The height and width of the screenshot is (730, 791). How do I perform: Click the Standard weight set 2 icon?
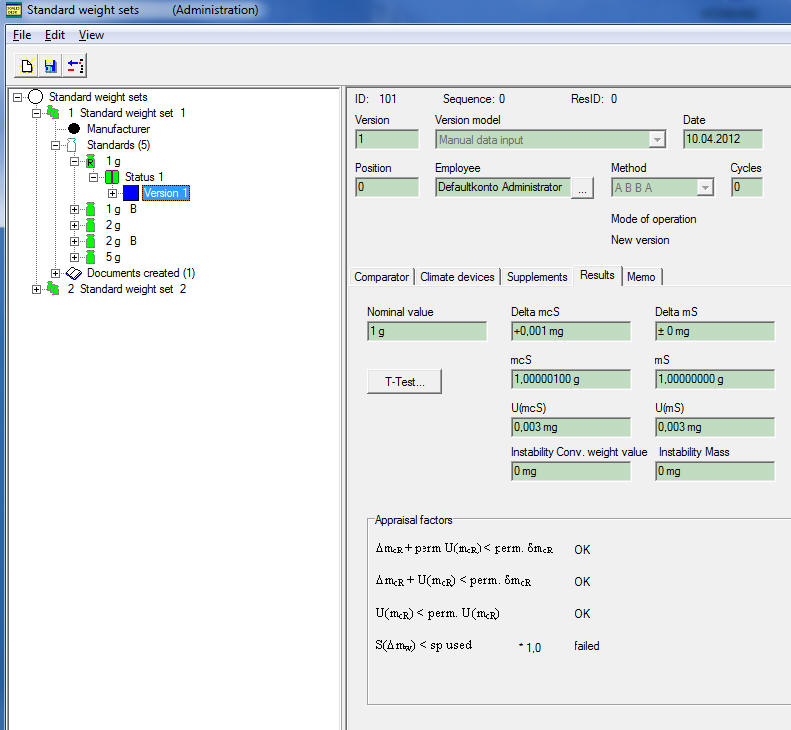[52, 289]
